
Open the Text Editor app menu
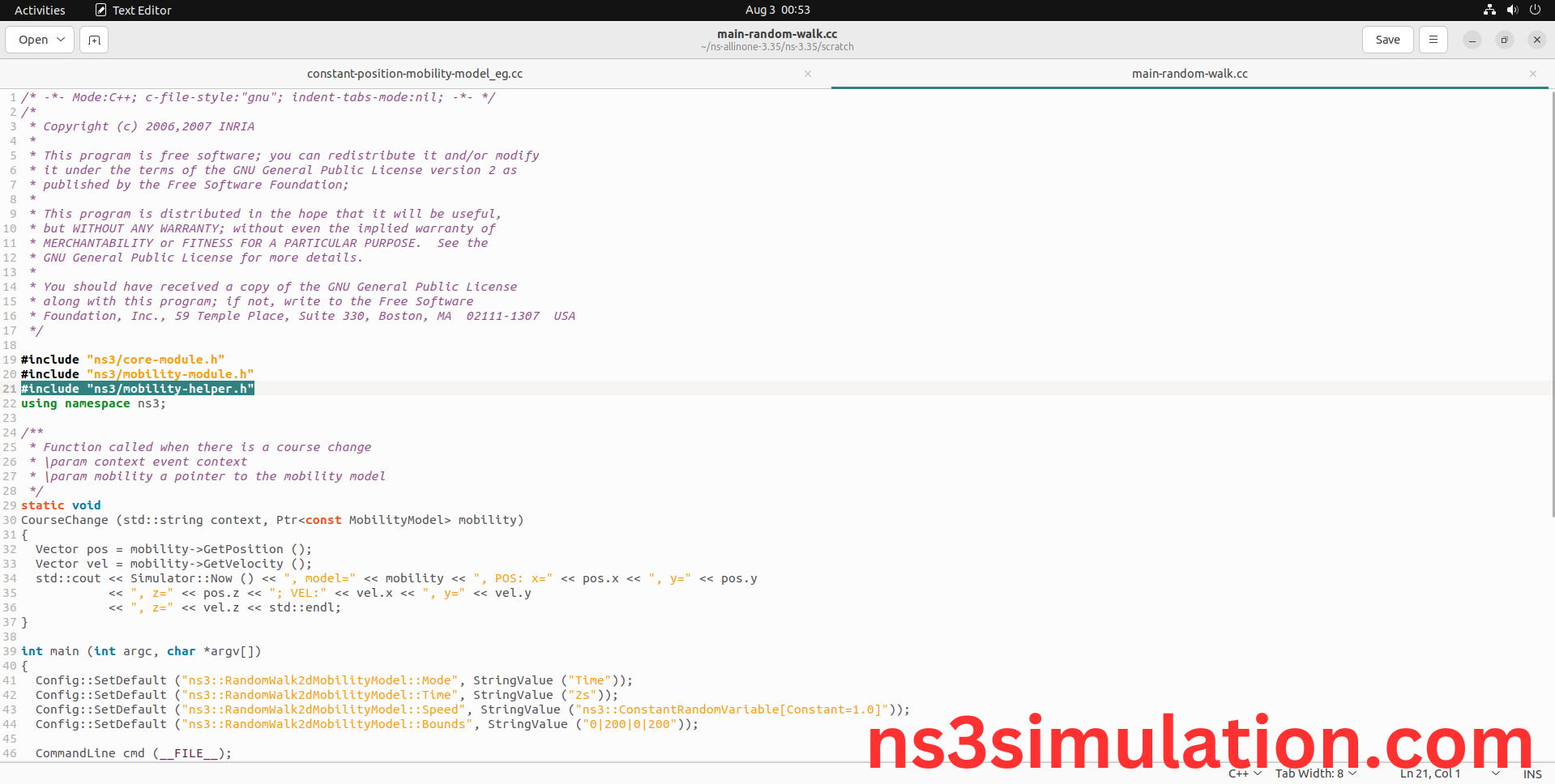(x=134, y=10)
